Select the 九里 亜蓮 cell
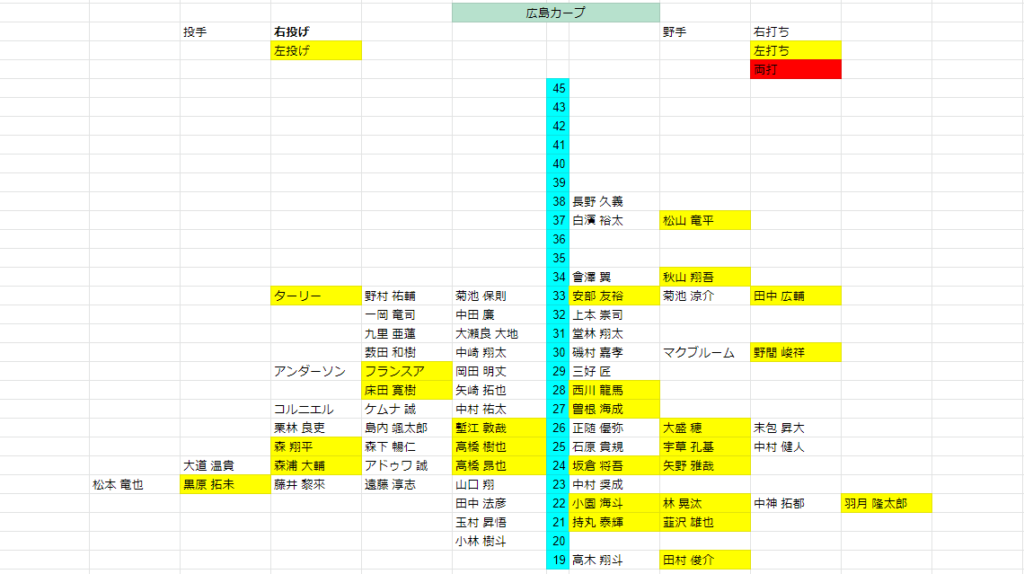 click(407, 334)
